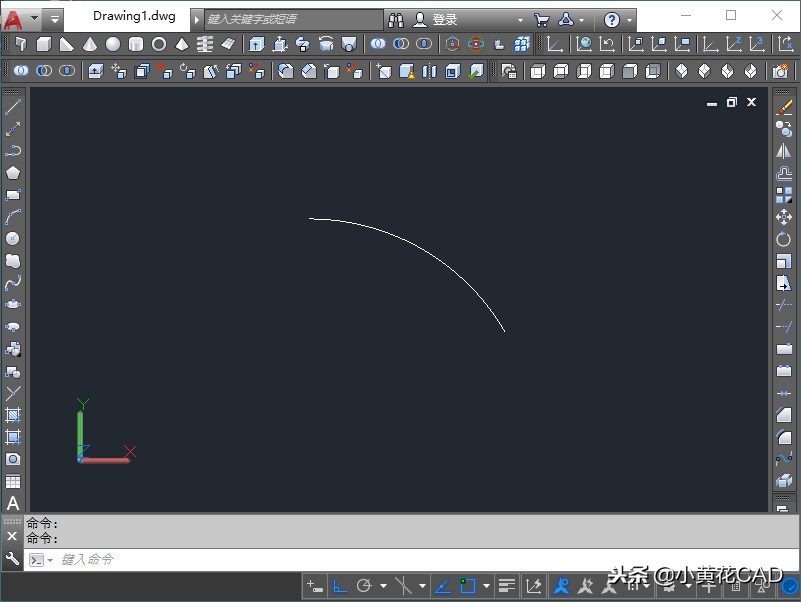Expand the Help dropdown arrow
The height and width of the screenshot is (602, 801).
coord(630,20)
